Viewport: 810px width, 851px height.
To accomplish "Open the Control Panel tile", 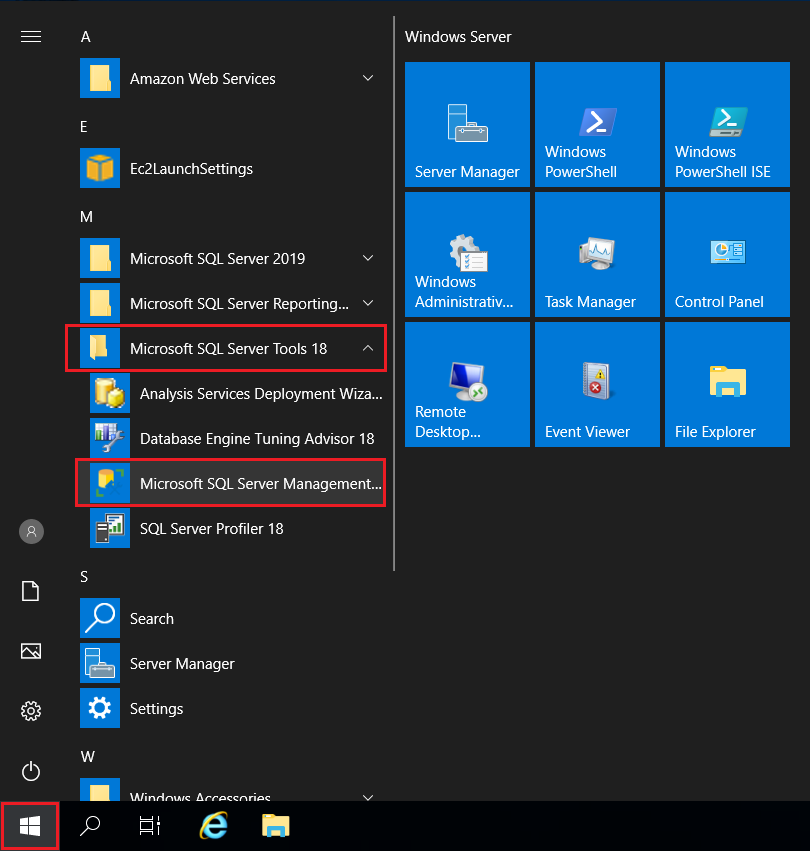I will 726,254.
